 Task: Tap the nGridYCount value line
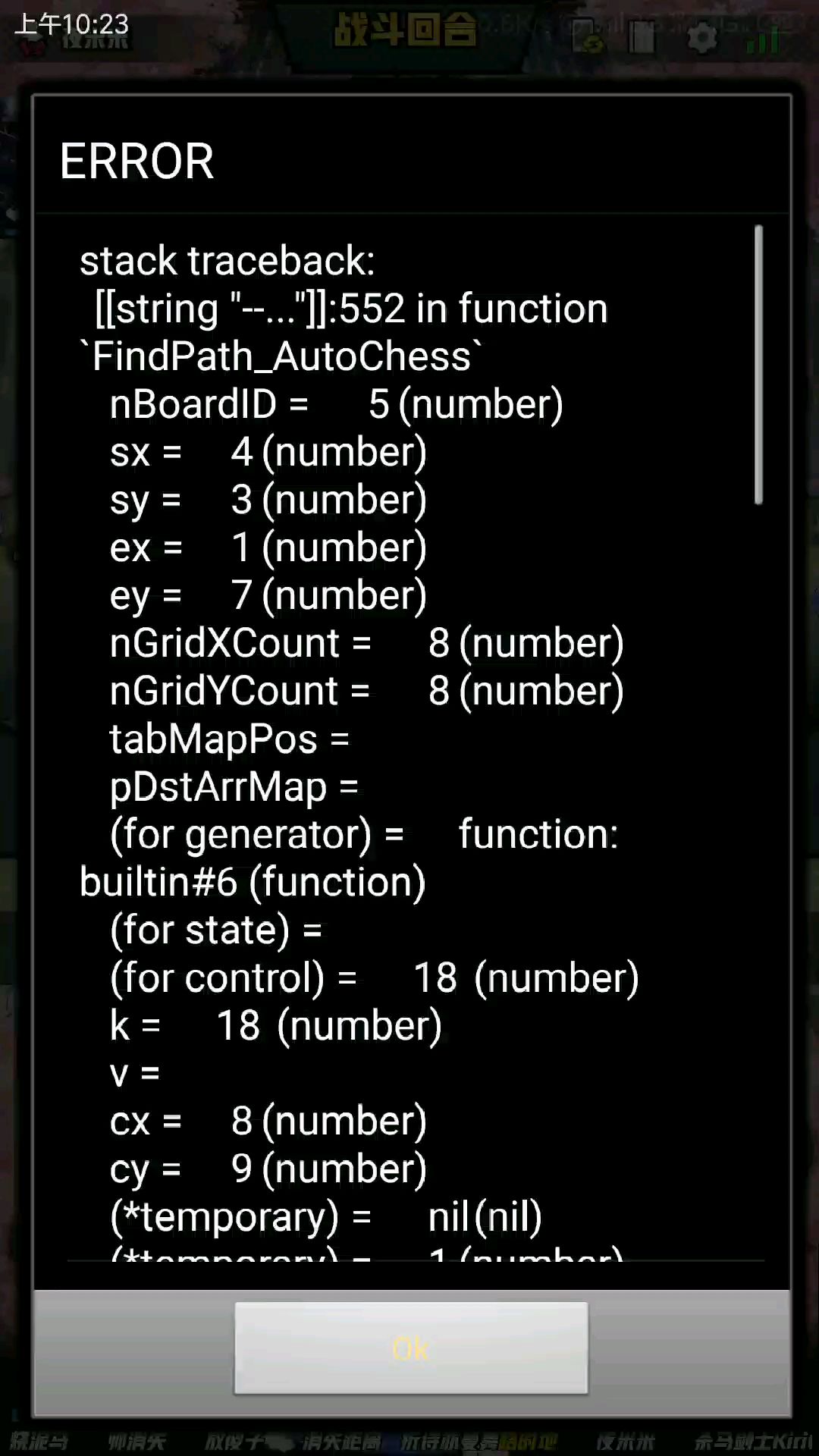tap(366, 691)
